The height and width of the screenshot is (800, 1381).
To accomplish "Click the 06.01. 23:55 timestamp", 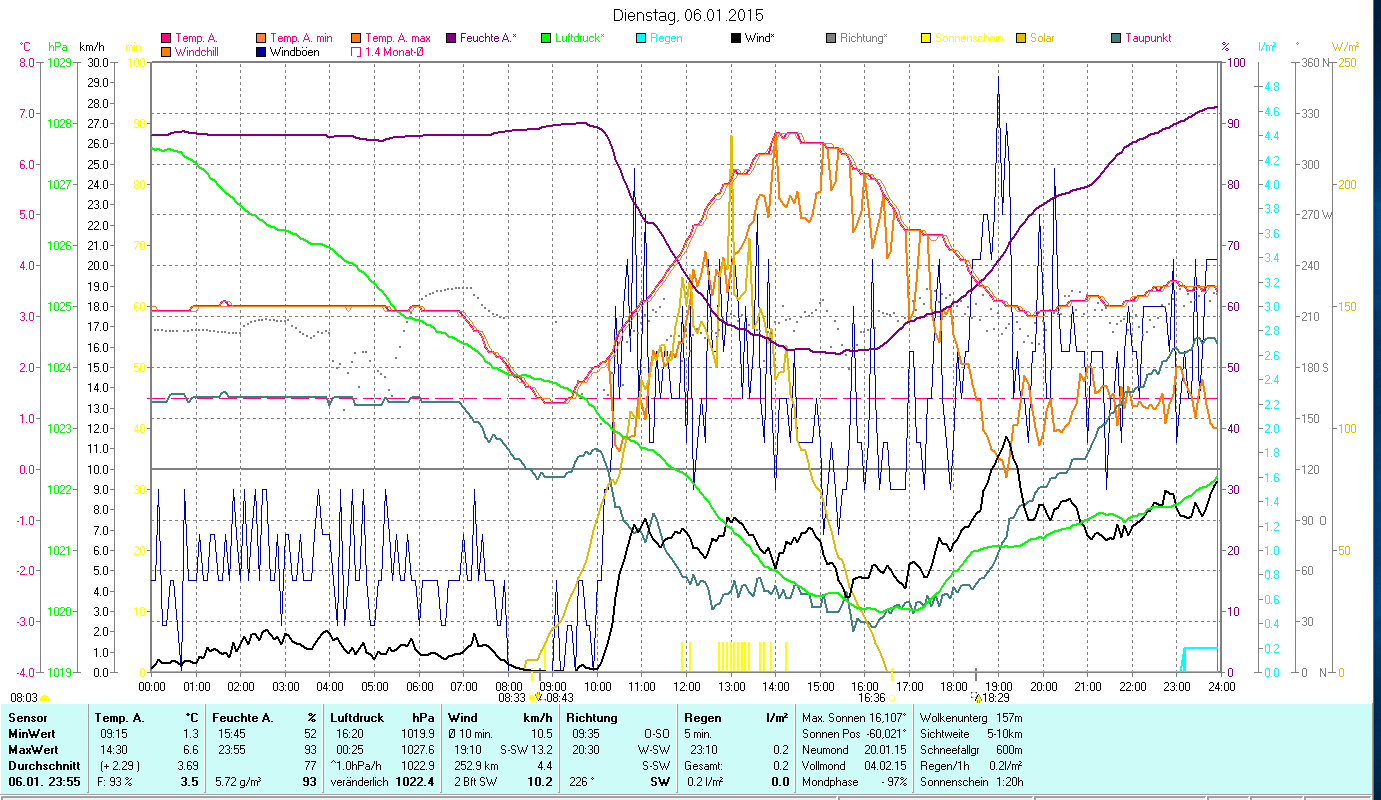I will (44, 782).
